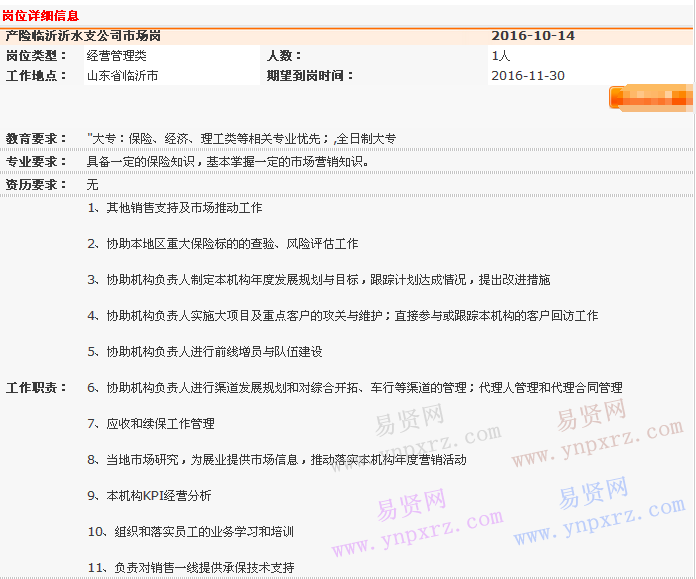The width and height of the screenshot is (696, 579).
Task: Click duty 4 about 客户回访工作
Action: [343, 316]
